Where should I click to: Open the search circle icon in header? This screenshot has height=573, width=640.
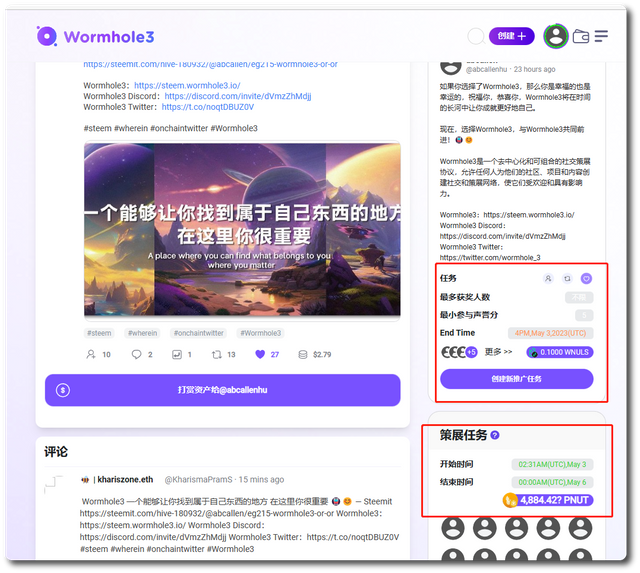pyautogui.click(x=476, y=36)
